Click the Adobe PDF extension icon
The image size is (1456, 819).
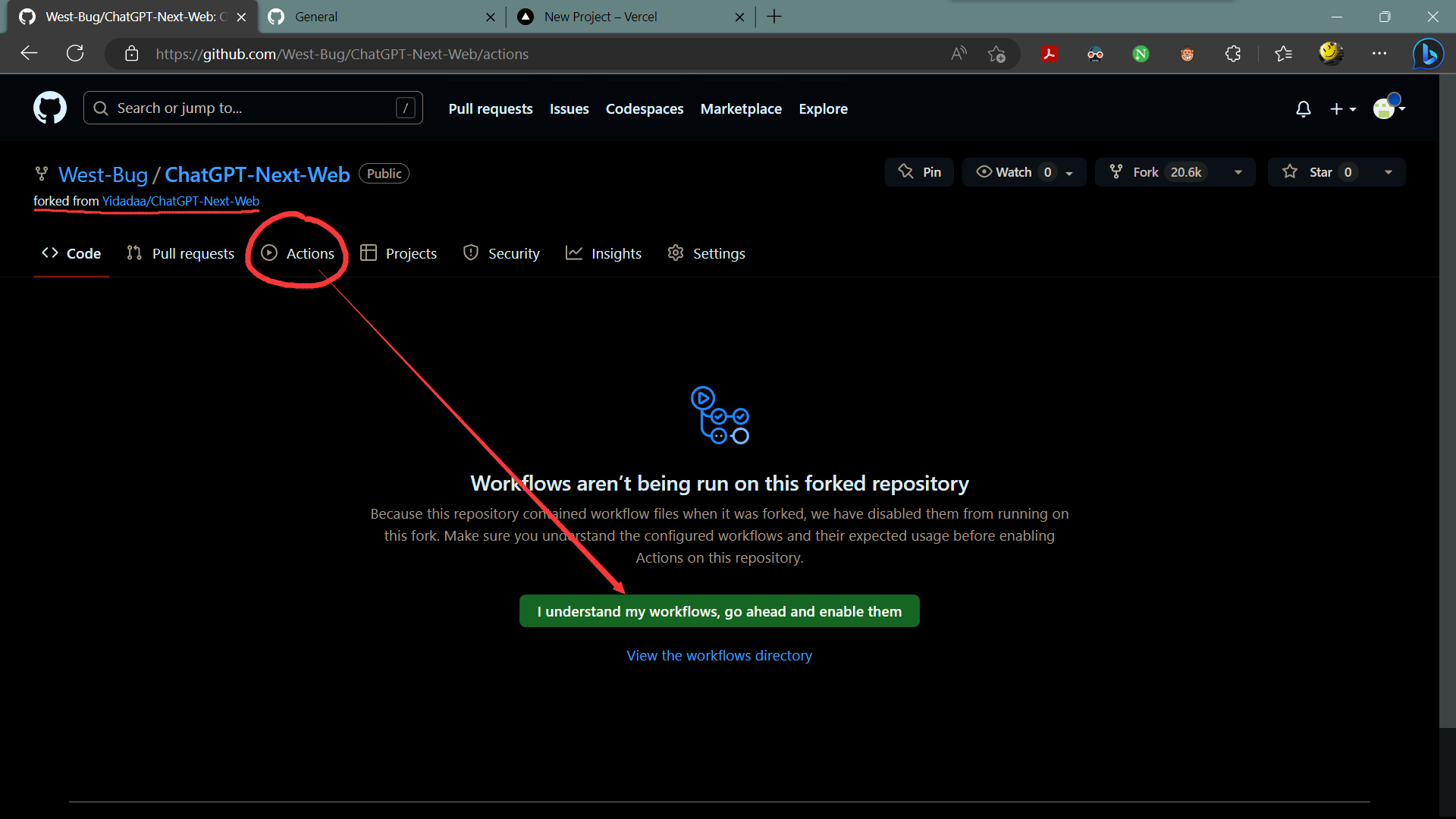click(x=1050, y=54)
